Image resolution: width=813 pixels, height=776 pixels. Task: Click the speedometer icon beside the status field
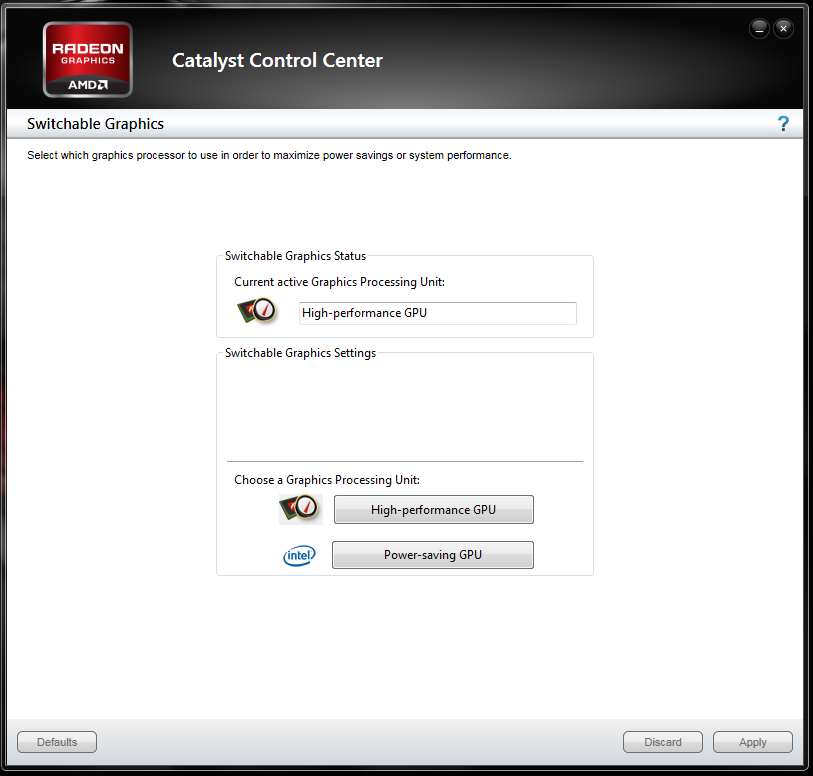(257, 311)
